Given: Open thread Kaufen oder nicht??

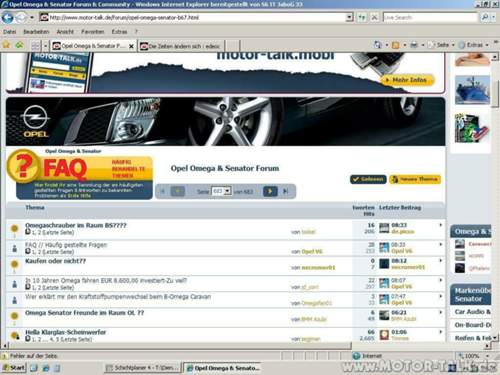Looking at the screenshot, I should (56, 261).
